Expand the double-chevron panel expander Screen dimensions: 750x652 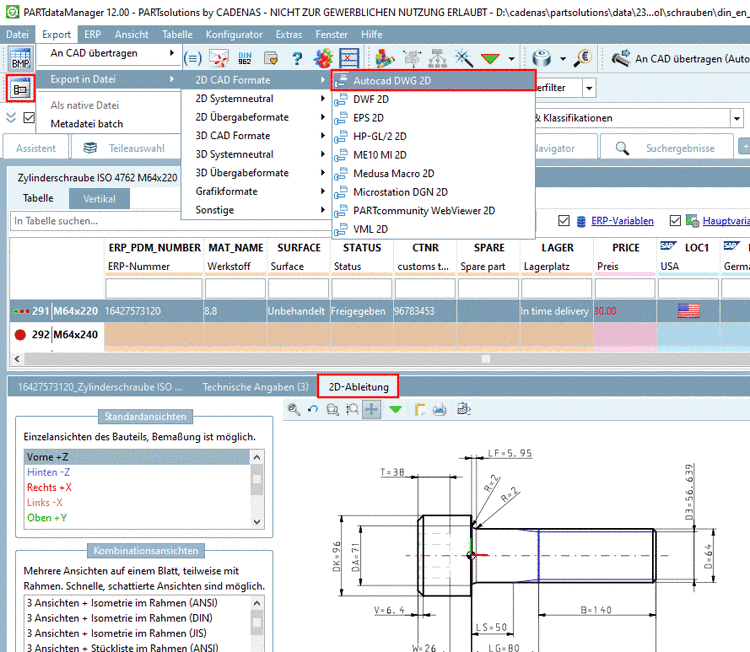(x=11, y=117)
